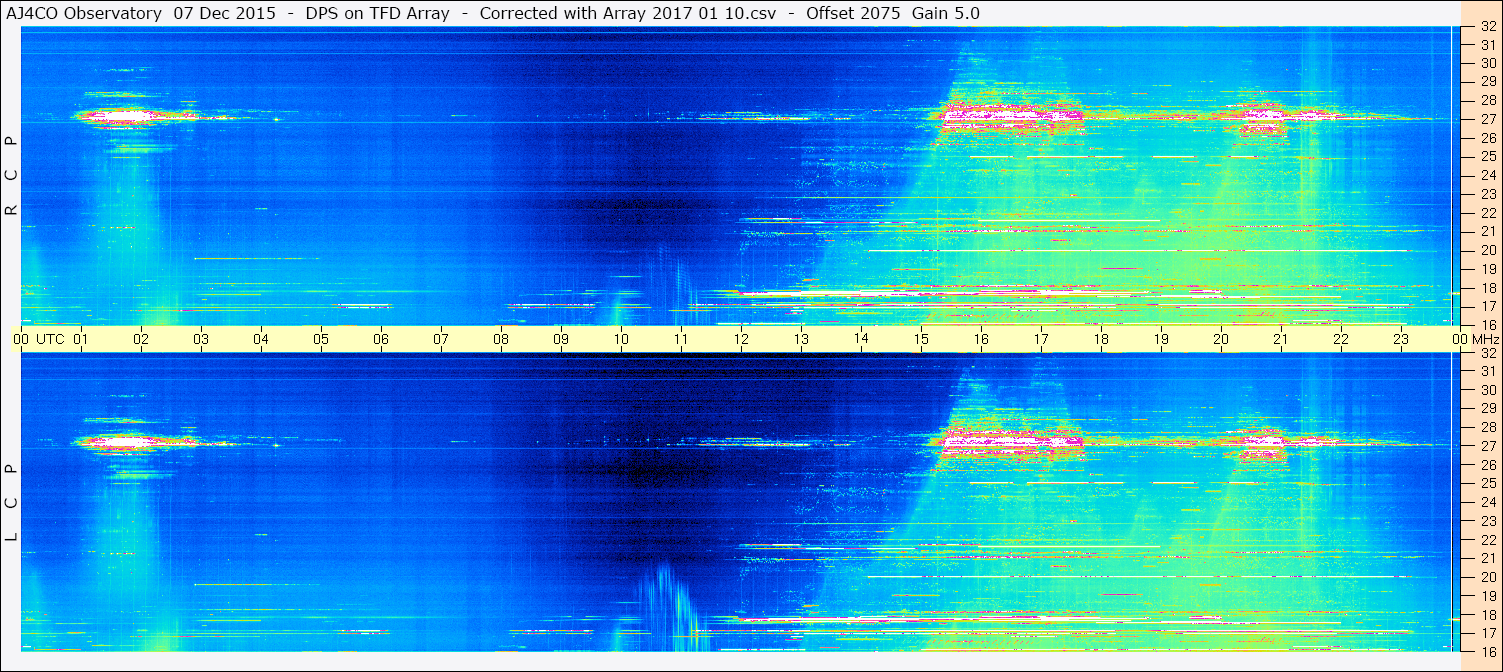Image resolution: width=1503 pixels, height=672 pixels.
Task: Select the 02 UTC time axis label
Action: point(141,339)
